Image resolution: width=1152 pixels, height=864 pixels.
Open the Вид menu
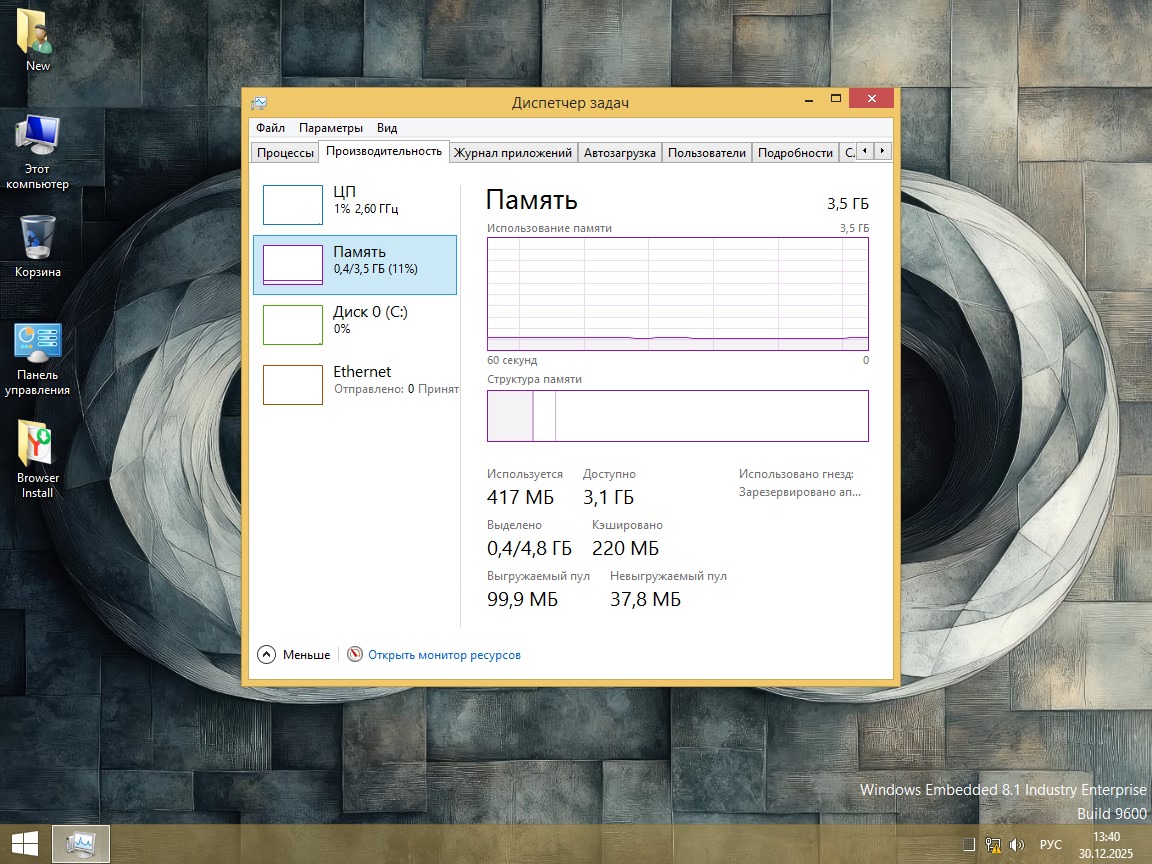pyautogui.click(x=387, y=128)
